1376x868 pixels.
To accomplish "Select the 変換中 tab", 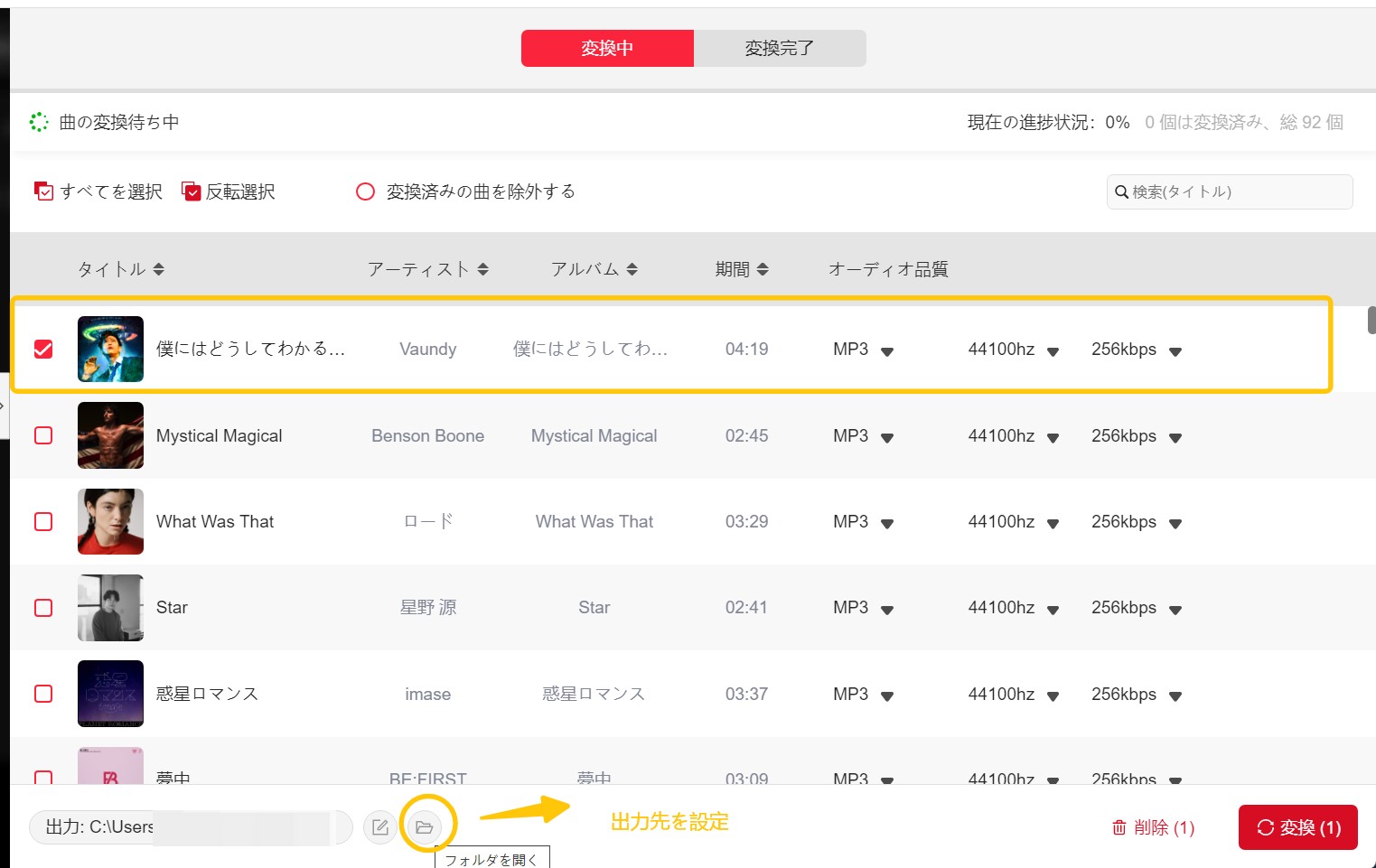I will (x=607, y=48).
